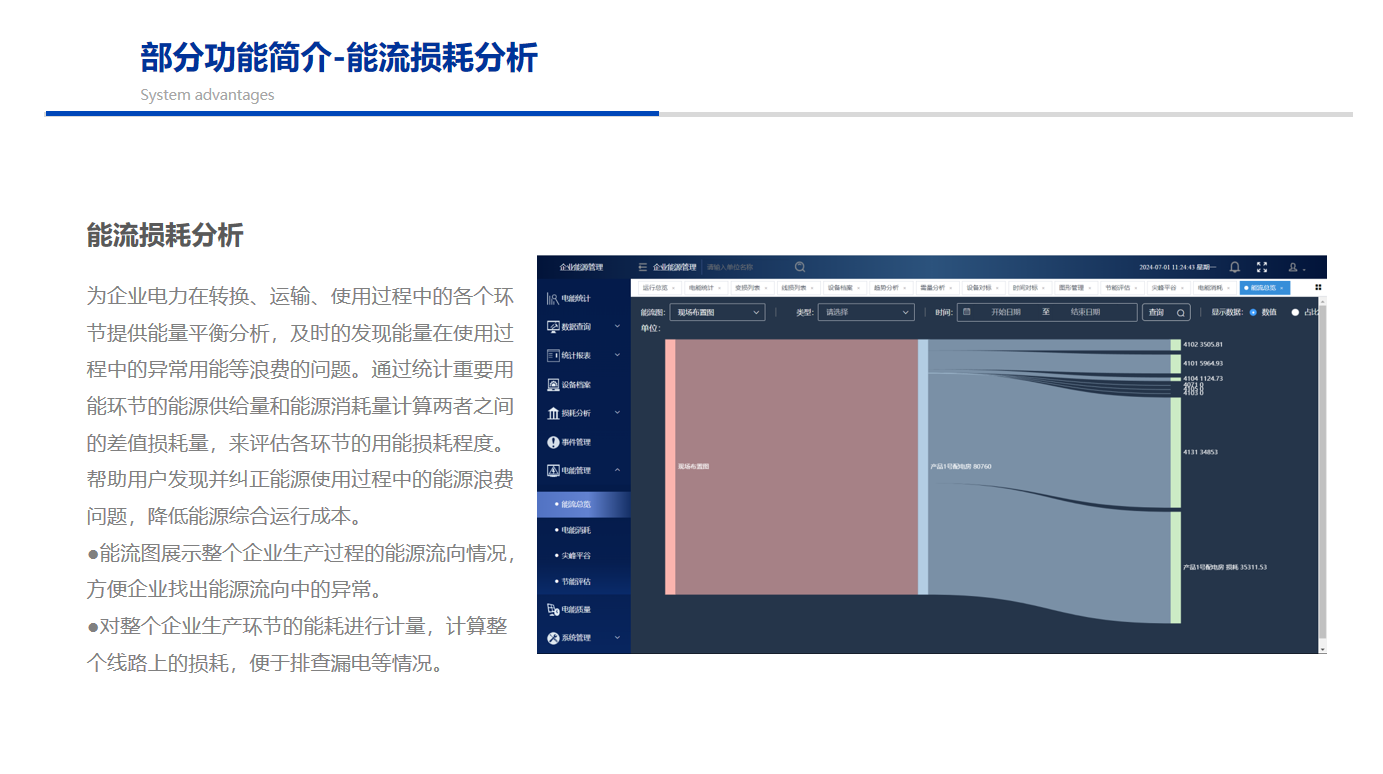Open the user profile icon menu
Image resolution: width=1383 pixels, height=774 pixels.
(1293, 267)
